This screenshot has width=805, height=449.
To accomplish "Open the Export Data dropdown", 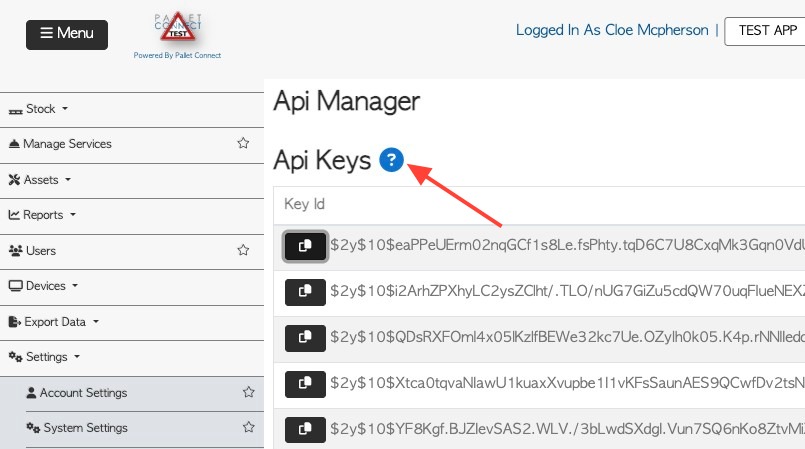I will tap(55, 322).
